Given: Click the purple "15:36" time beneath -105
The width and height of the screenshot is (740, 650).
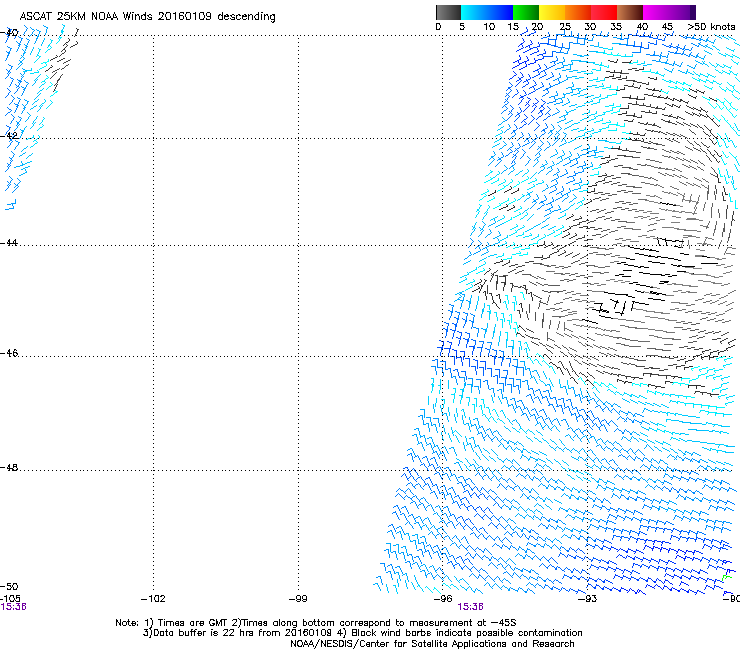Looking at the screenshot, I should coord(13,607).
